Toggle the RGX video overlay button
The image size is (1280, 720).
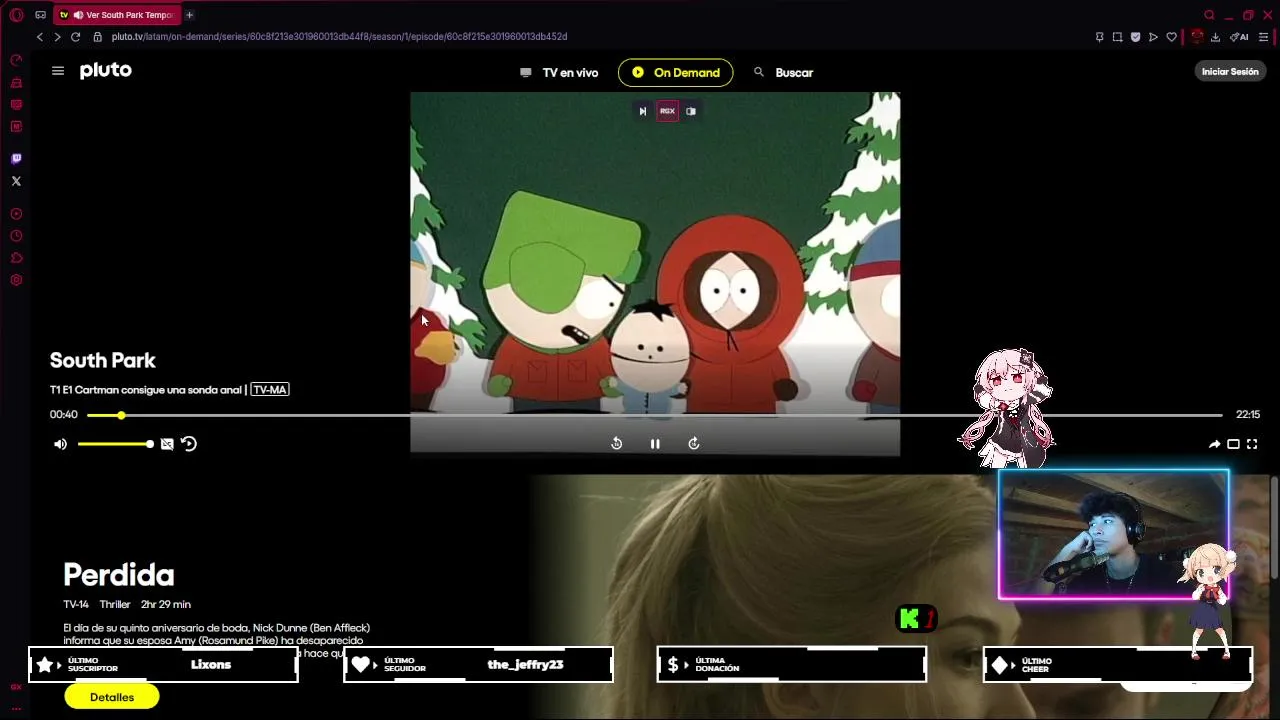tap(667, 111)
